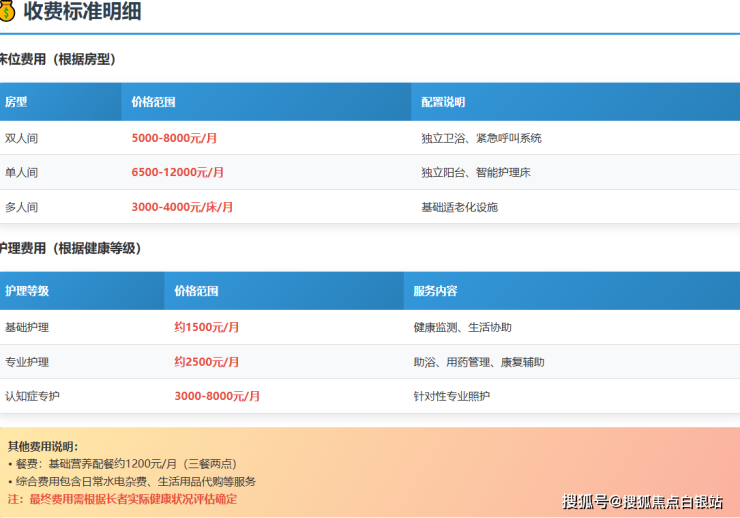
Task: Click the 配置说明 column header
Action: point(443,102)
